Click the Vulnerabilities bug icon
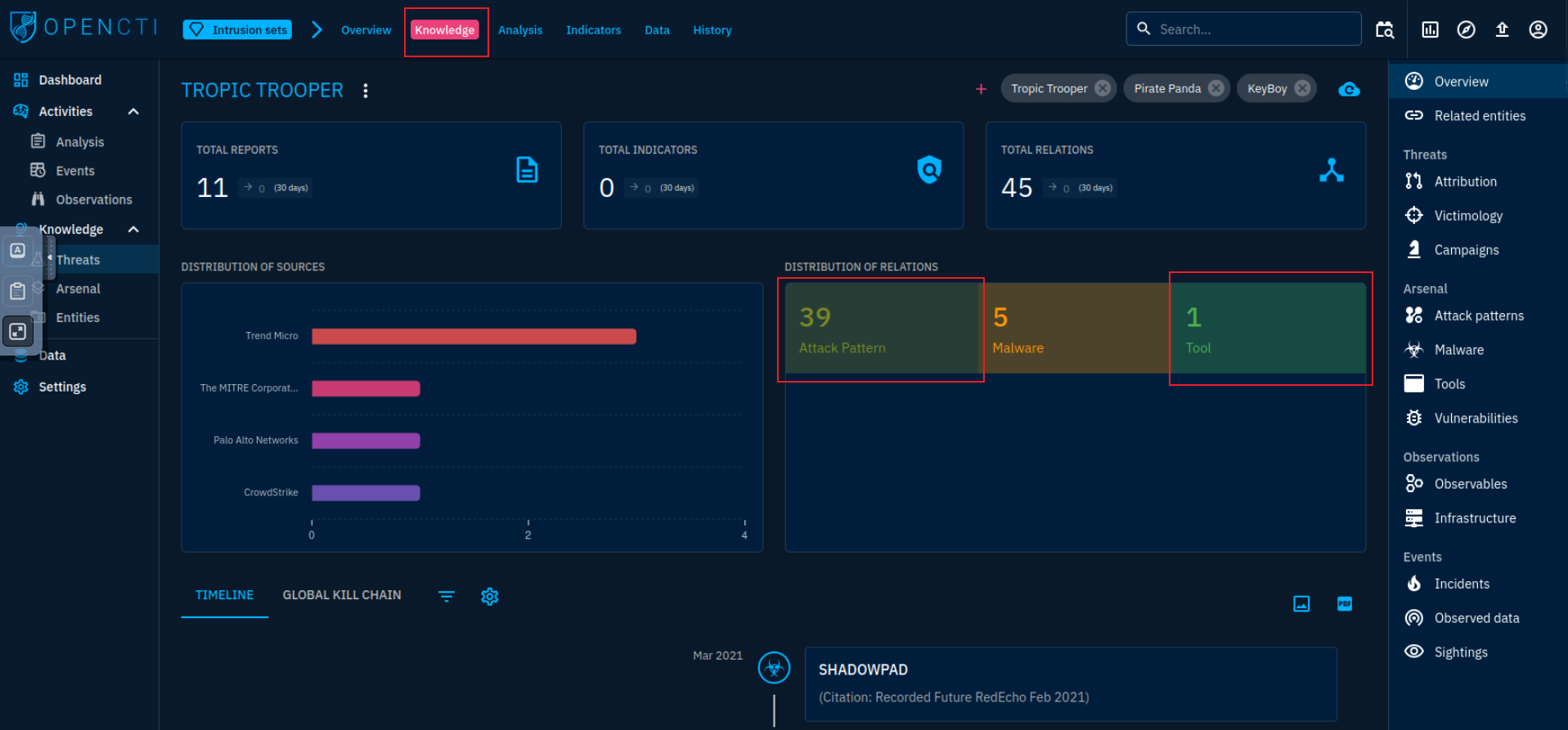 tap(1413, 418)
